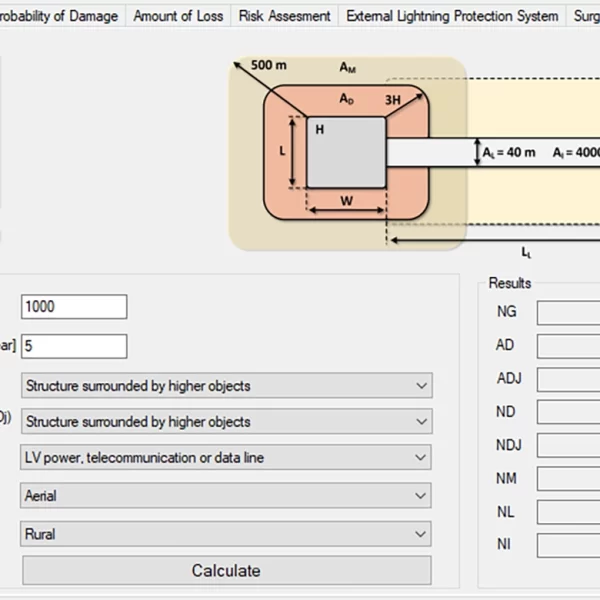Open the Rural environment dropdown
This screenshot has height=600, width=600.
pyautogui.click(x=226, y=534)
